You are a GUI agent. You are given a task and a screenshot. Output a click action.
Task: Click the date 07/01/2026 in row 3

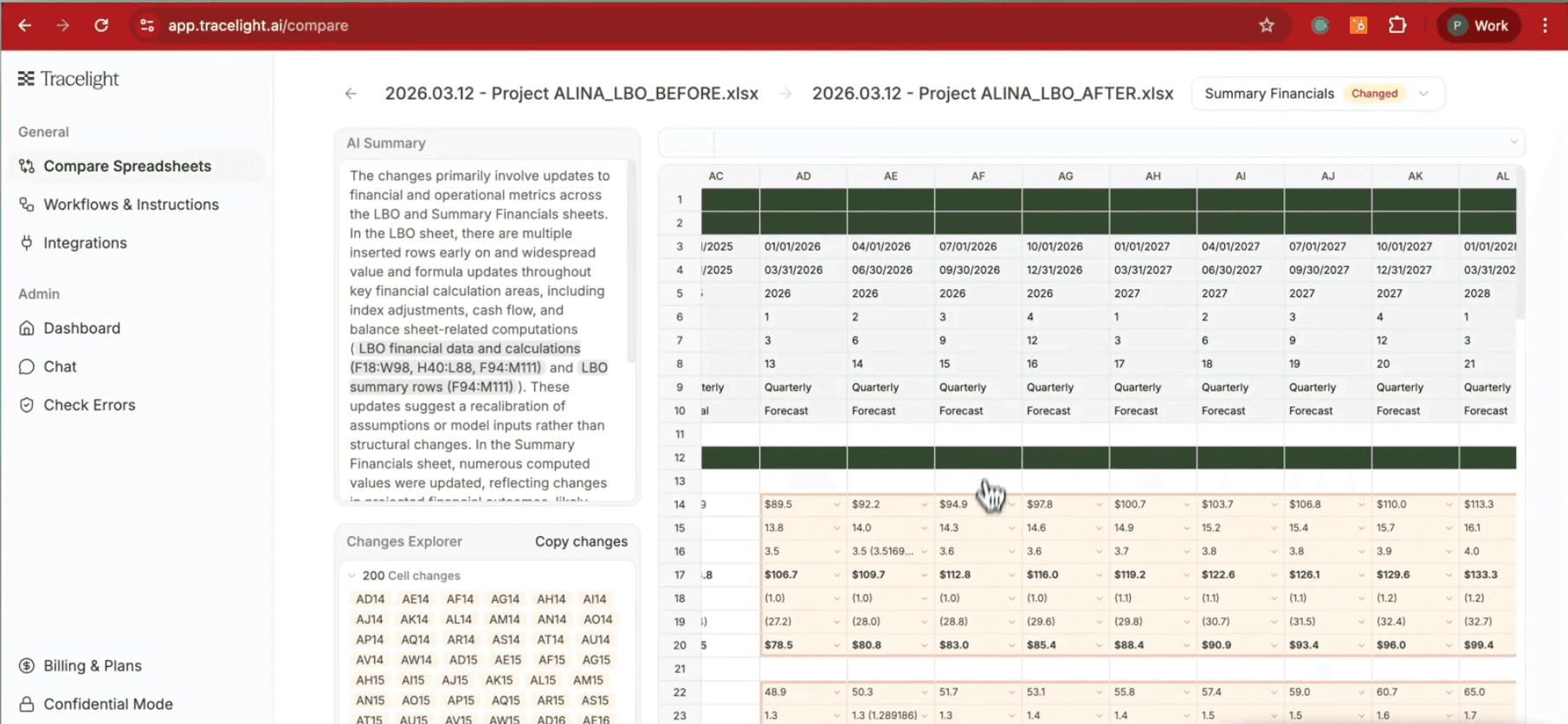tap(968, 247)
